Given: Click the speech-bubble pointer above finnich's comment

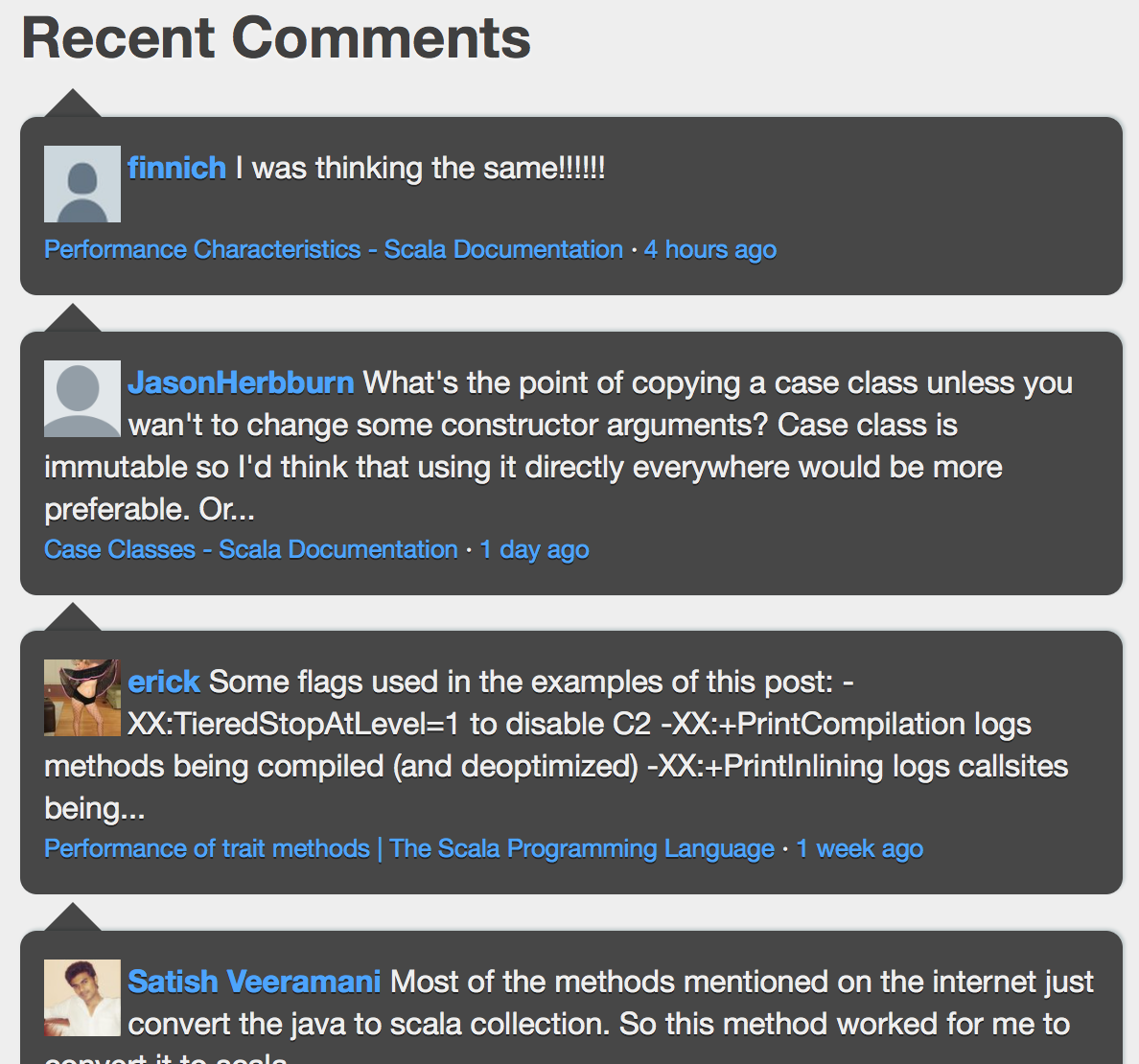Looking at the screenshot, I should pos(73,104).
